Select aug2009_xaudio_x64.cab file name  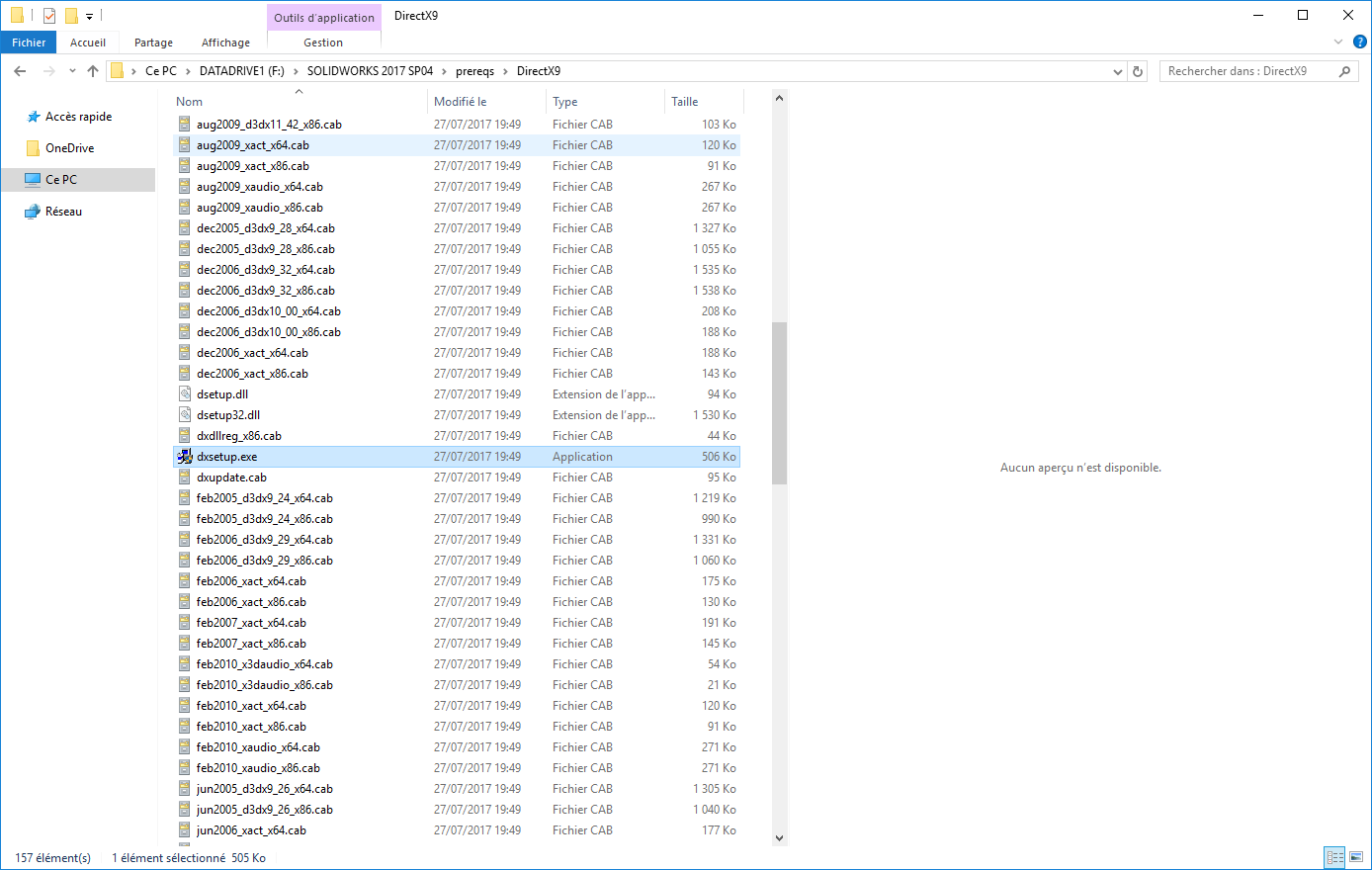pyautogui.click(x=259, y=187)
